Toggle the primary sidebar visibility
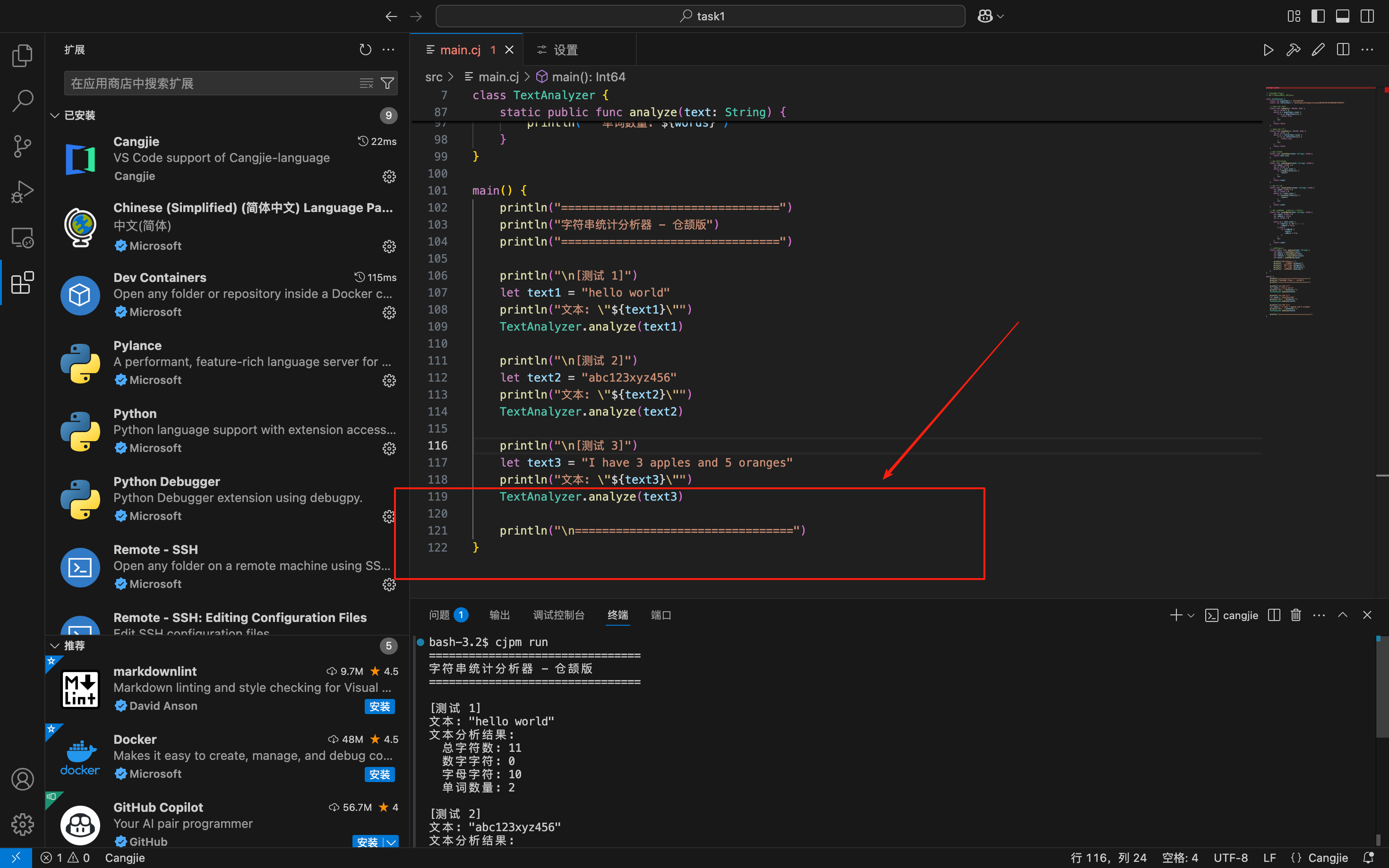 (1318, 16)
